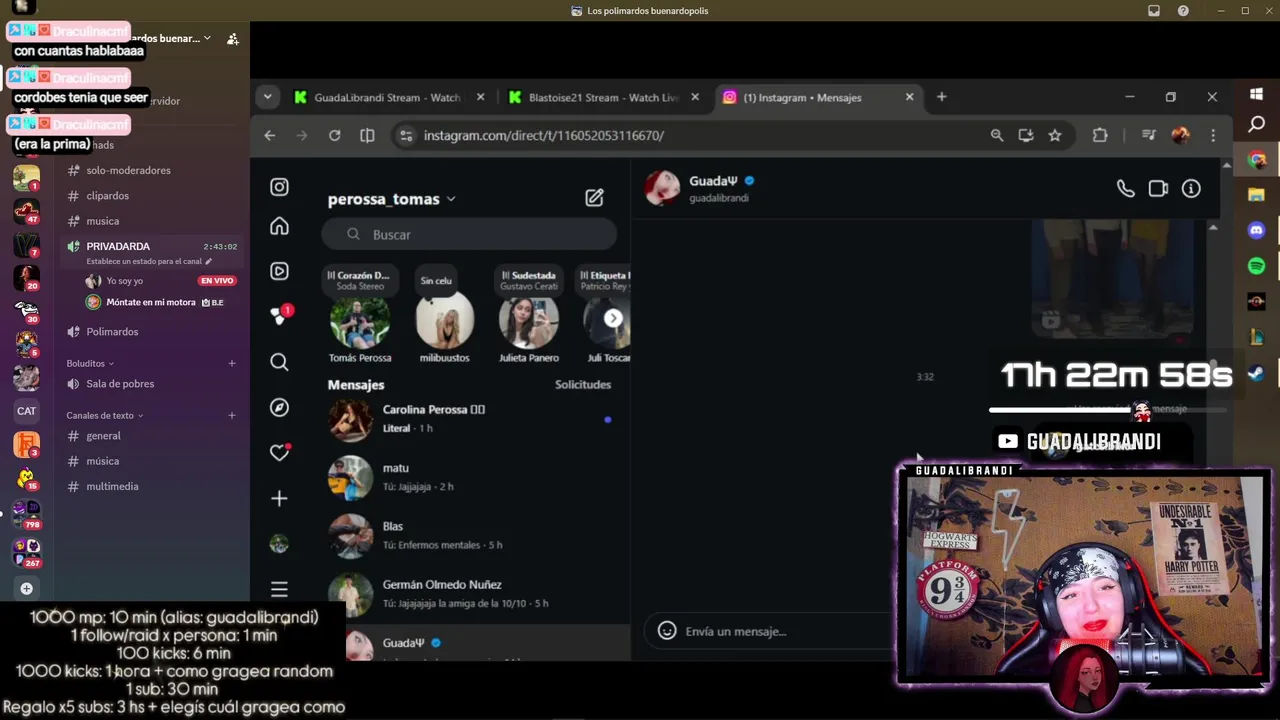
Task: Open Discord inbox icon in title bar
Action: tap(1154, 11)
